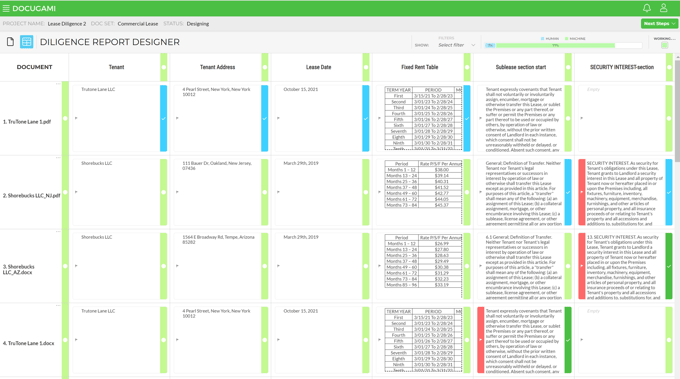Click red flag bar on Security Interest, Shorebucks LLC_NJ.pdf
Screen dimensions: 680x379
(x=582, y=192)
